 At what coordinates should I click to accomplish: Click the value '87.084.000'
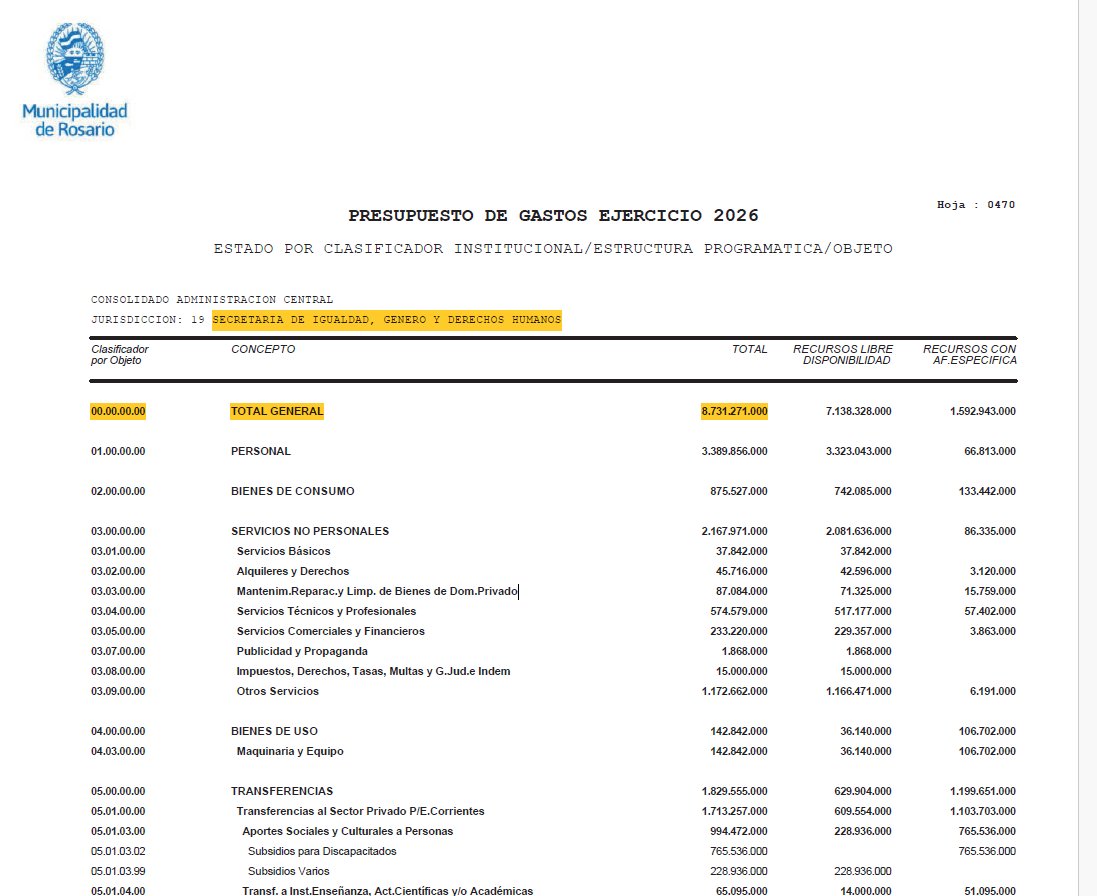coord(742,591)
